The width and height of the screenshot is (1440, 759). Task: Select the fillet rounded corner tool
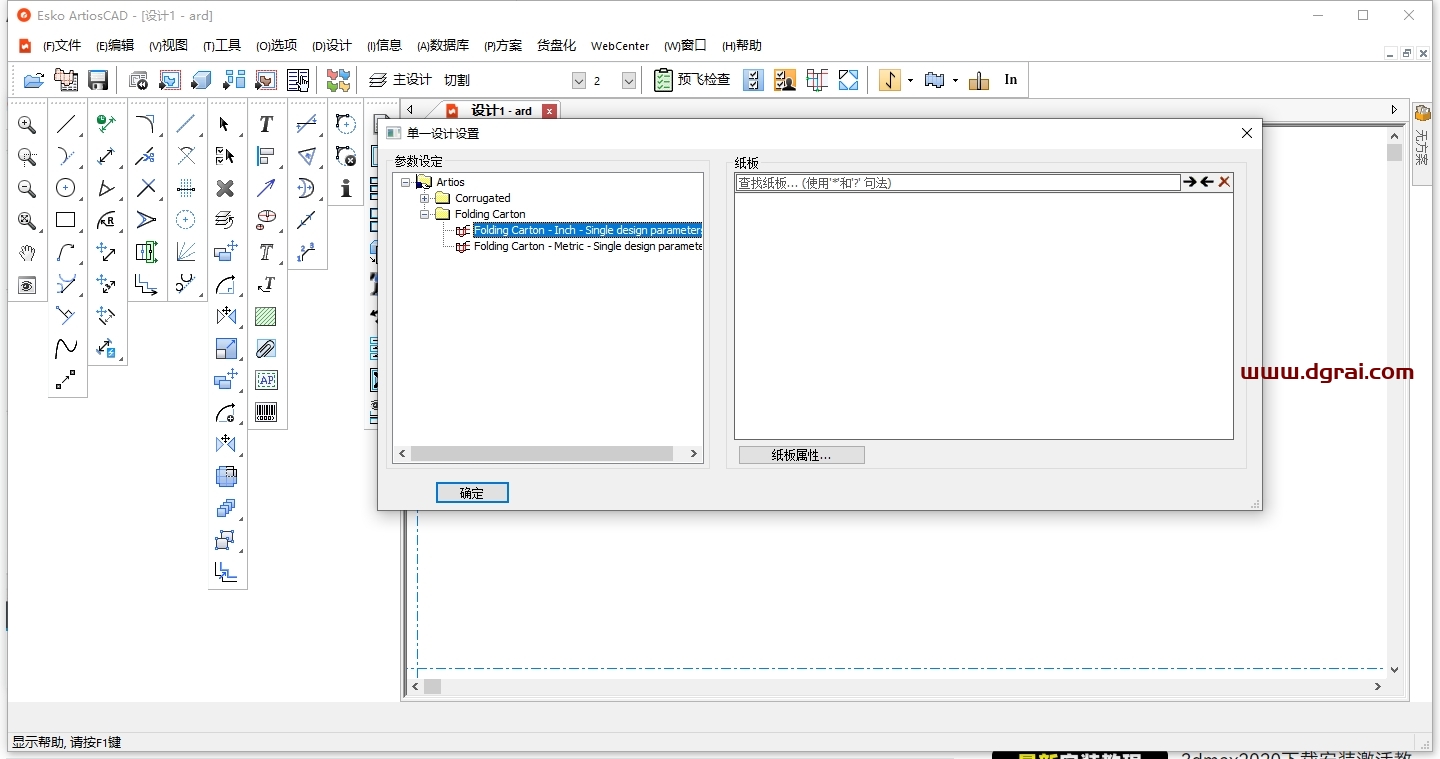click(x=146, y=124)
